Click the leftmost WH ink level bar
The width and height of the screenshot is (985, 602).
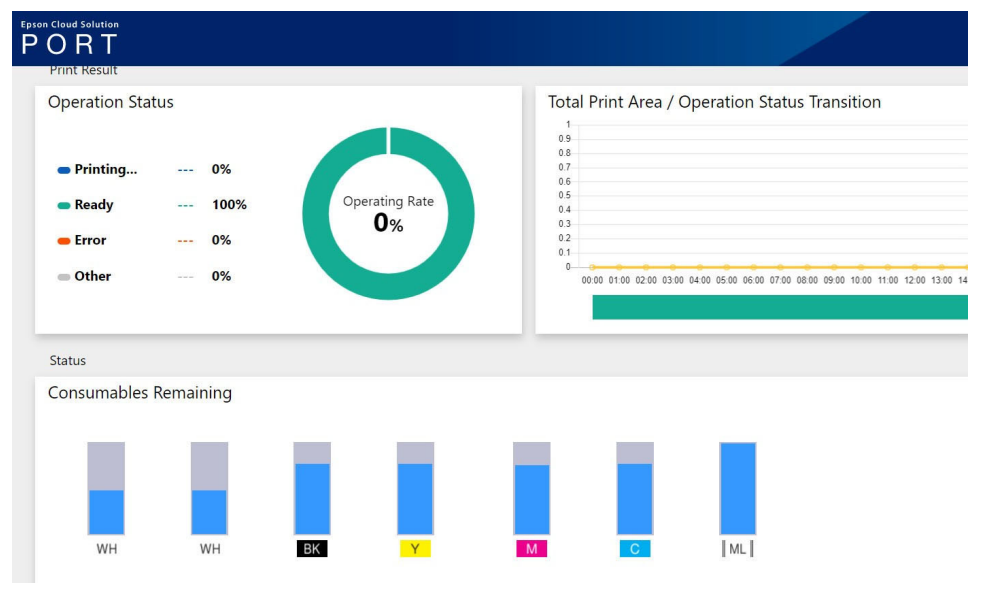(x=106, y=489)
